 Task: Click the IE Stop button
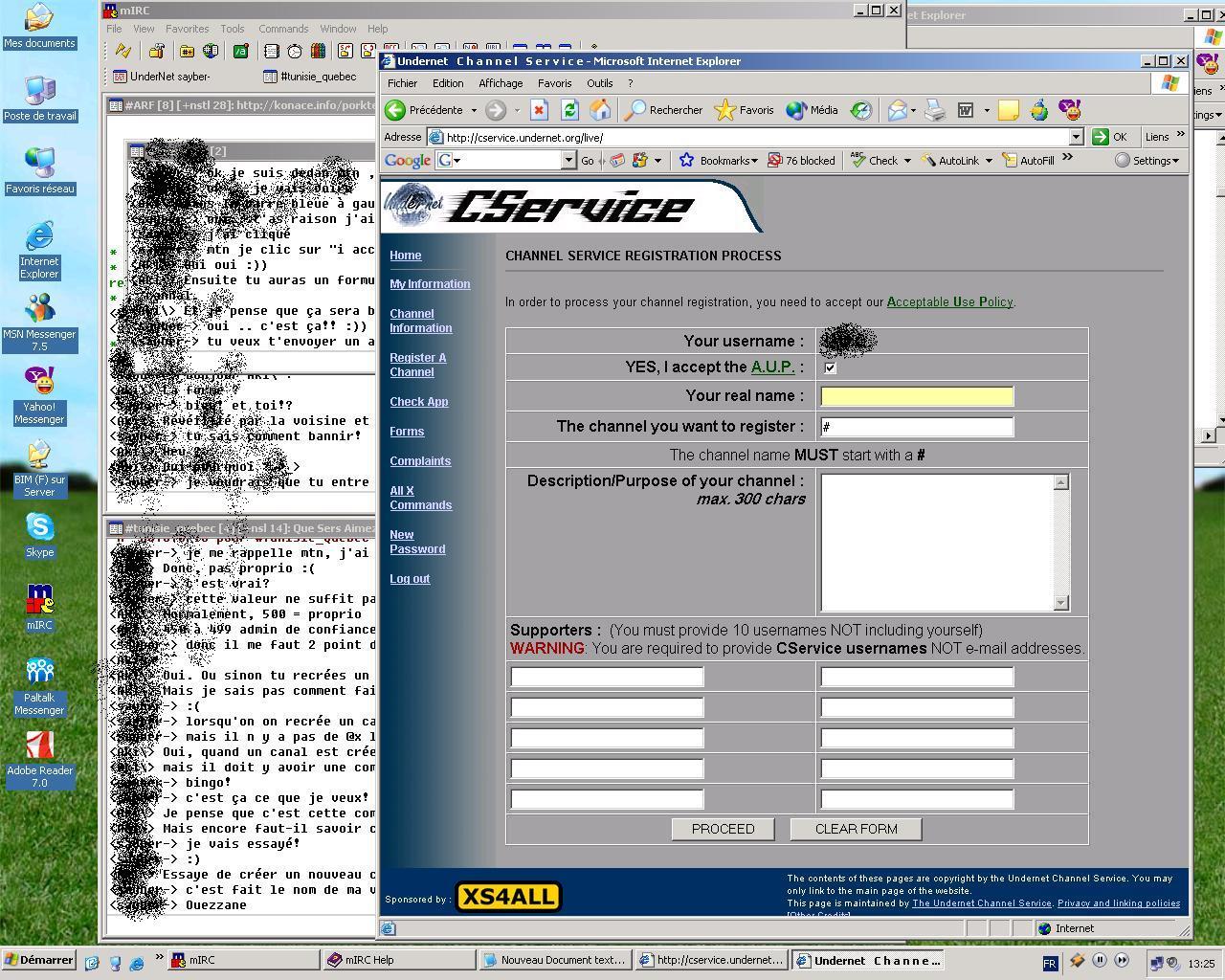(x=539, y=110)
